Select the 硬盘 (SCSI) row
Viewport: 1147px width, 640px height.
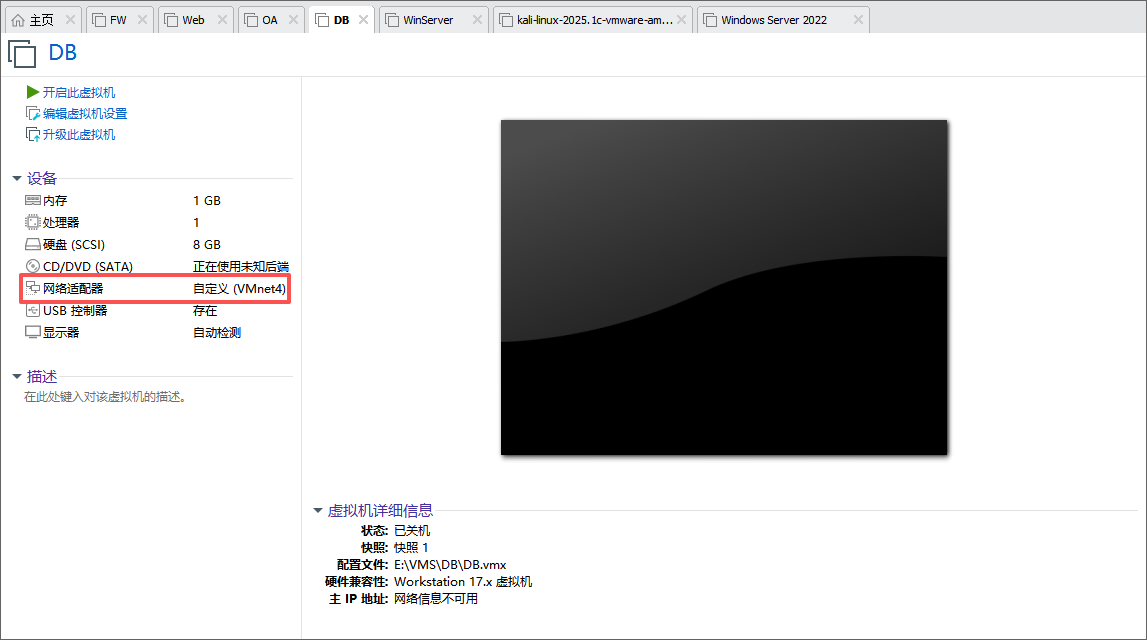coord(157,244)
